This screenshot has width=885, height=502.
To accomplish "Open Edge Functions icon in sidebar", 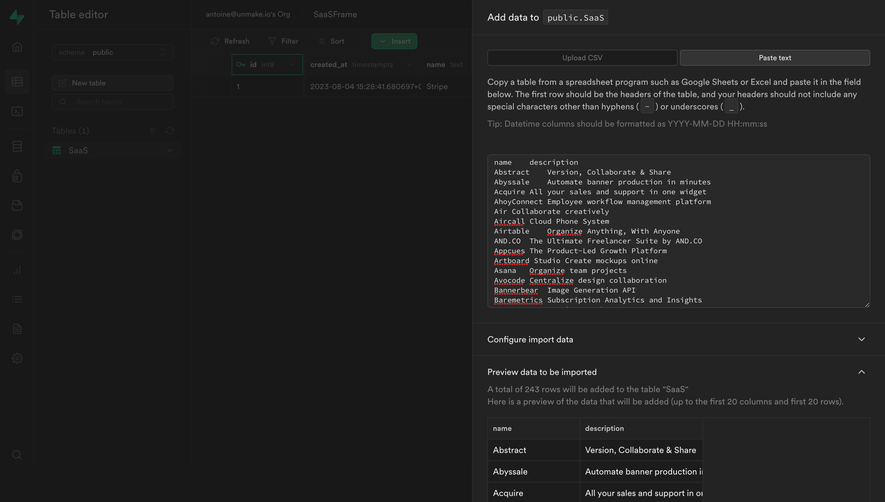I will point(17,234).
